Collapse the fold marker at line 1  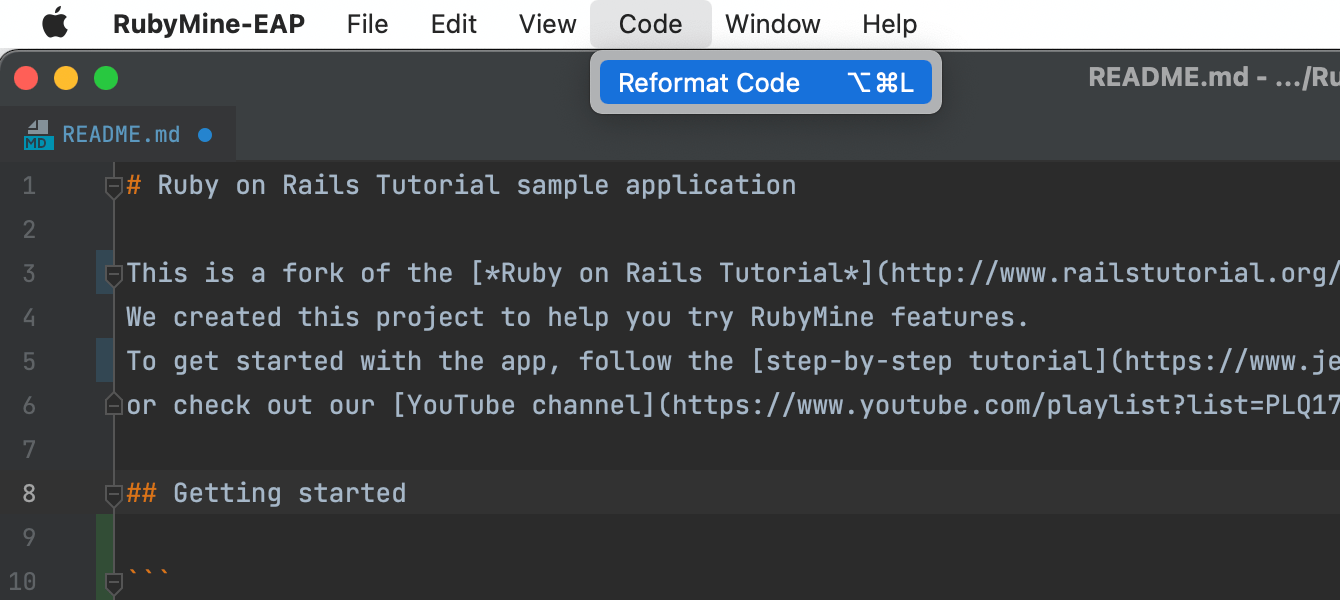pos(114,186)
